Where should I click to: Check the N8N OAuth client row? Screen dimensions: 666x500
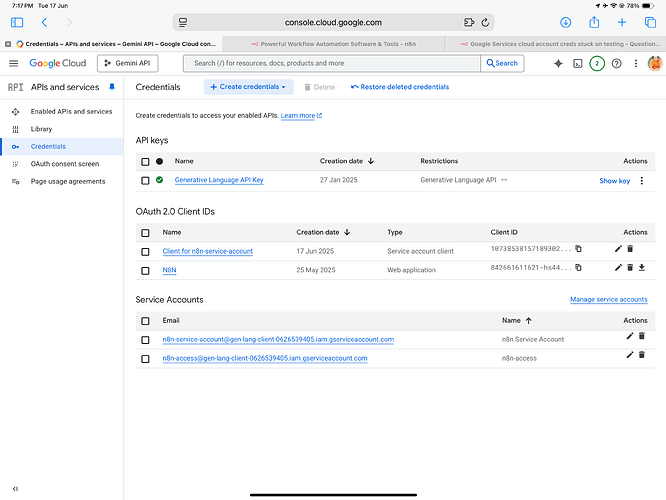coord(145,271)
